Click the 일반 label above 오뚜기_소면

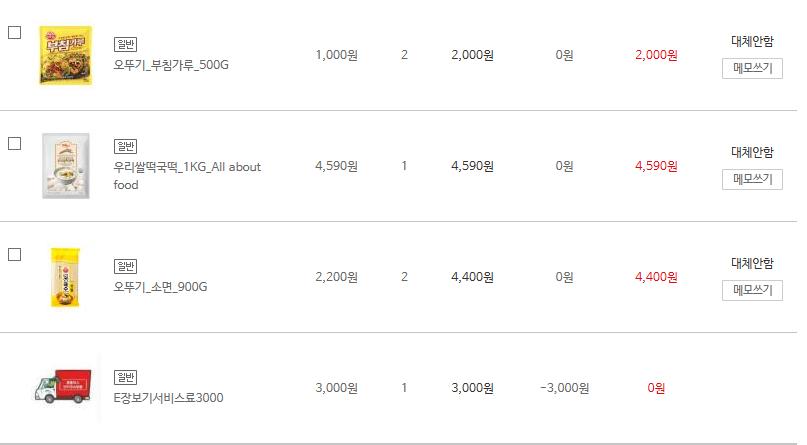(126, 266)
